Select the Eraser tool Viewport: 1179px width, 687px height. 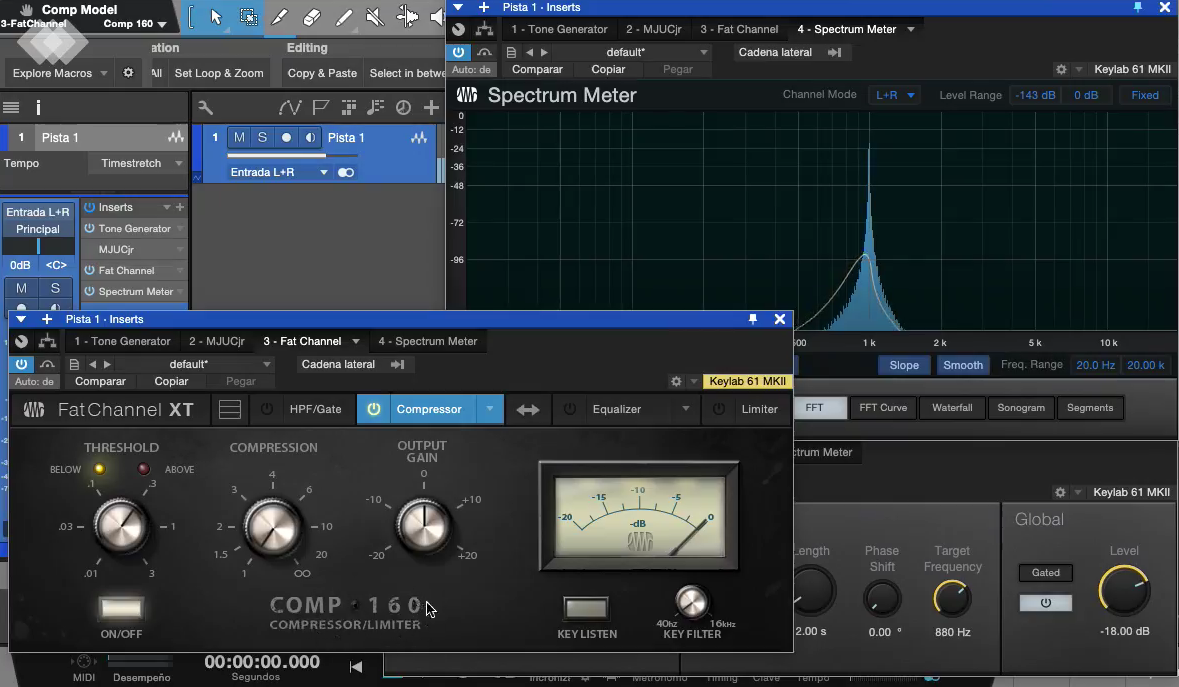coord(311,17)
